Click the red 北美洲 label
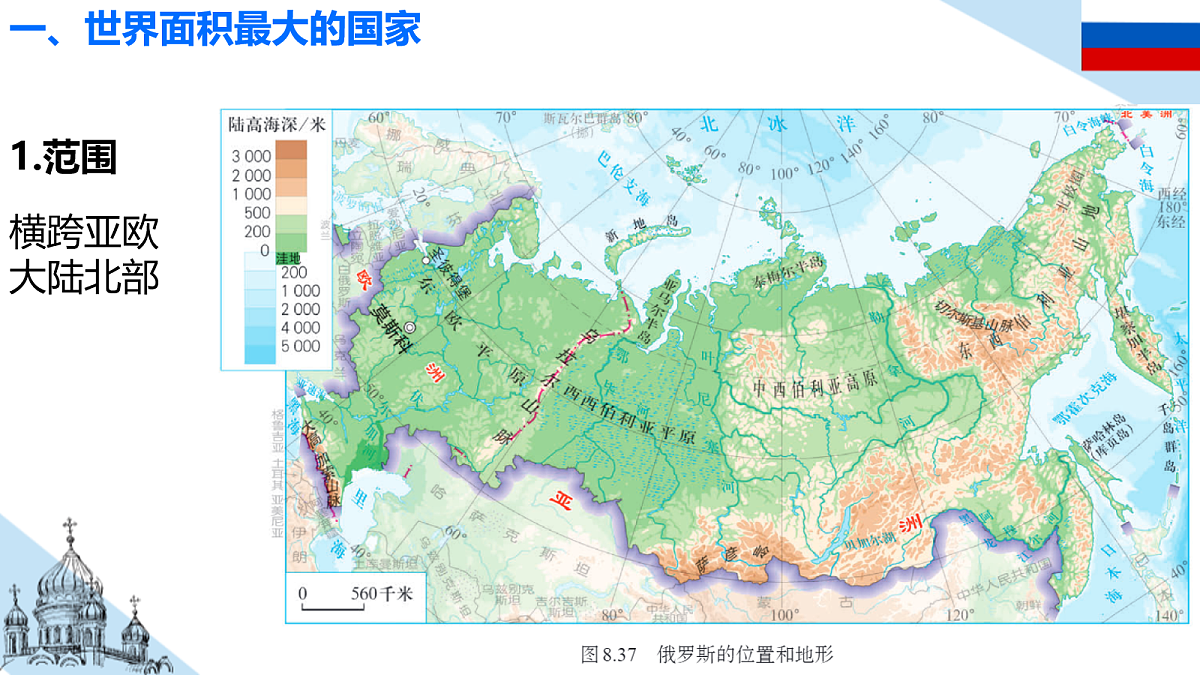The width and height of the screenshot is (1200, 675). coord(1145,115)
